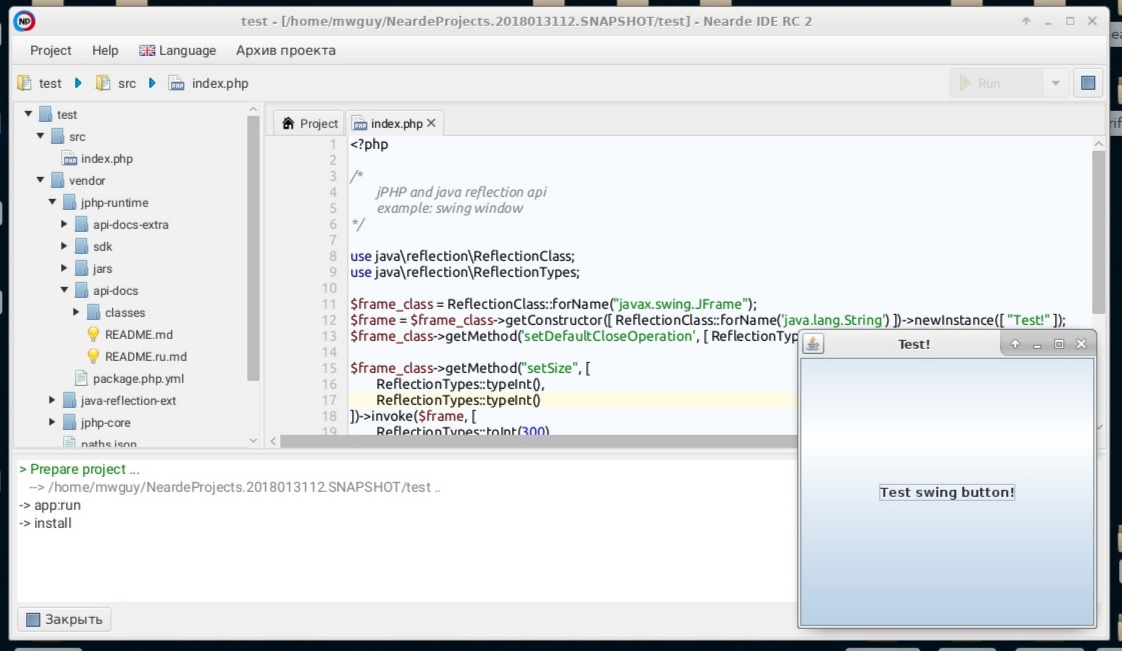Open the Project menu
This screenshot has width=1122, height=651.
tap(50, 50)
